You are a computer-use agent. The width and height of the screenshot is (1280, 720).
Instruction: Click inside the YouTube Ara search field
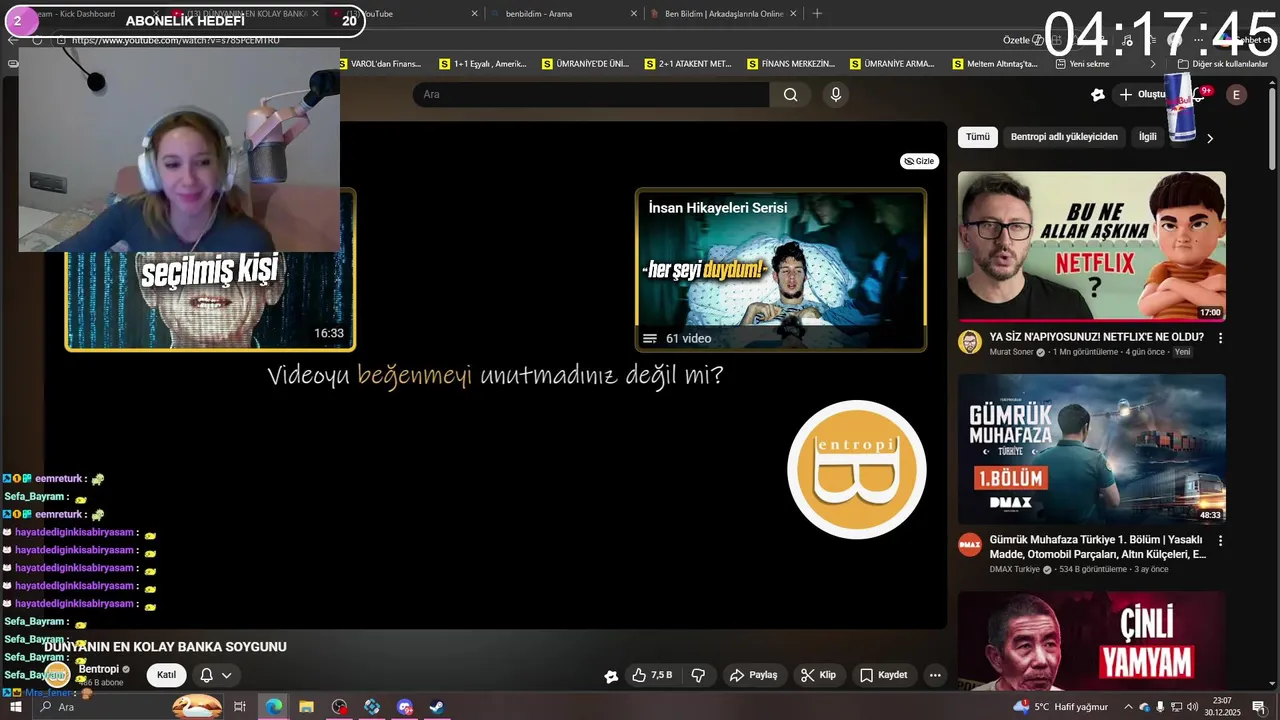tap(591, 94)
